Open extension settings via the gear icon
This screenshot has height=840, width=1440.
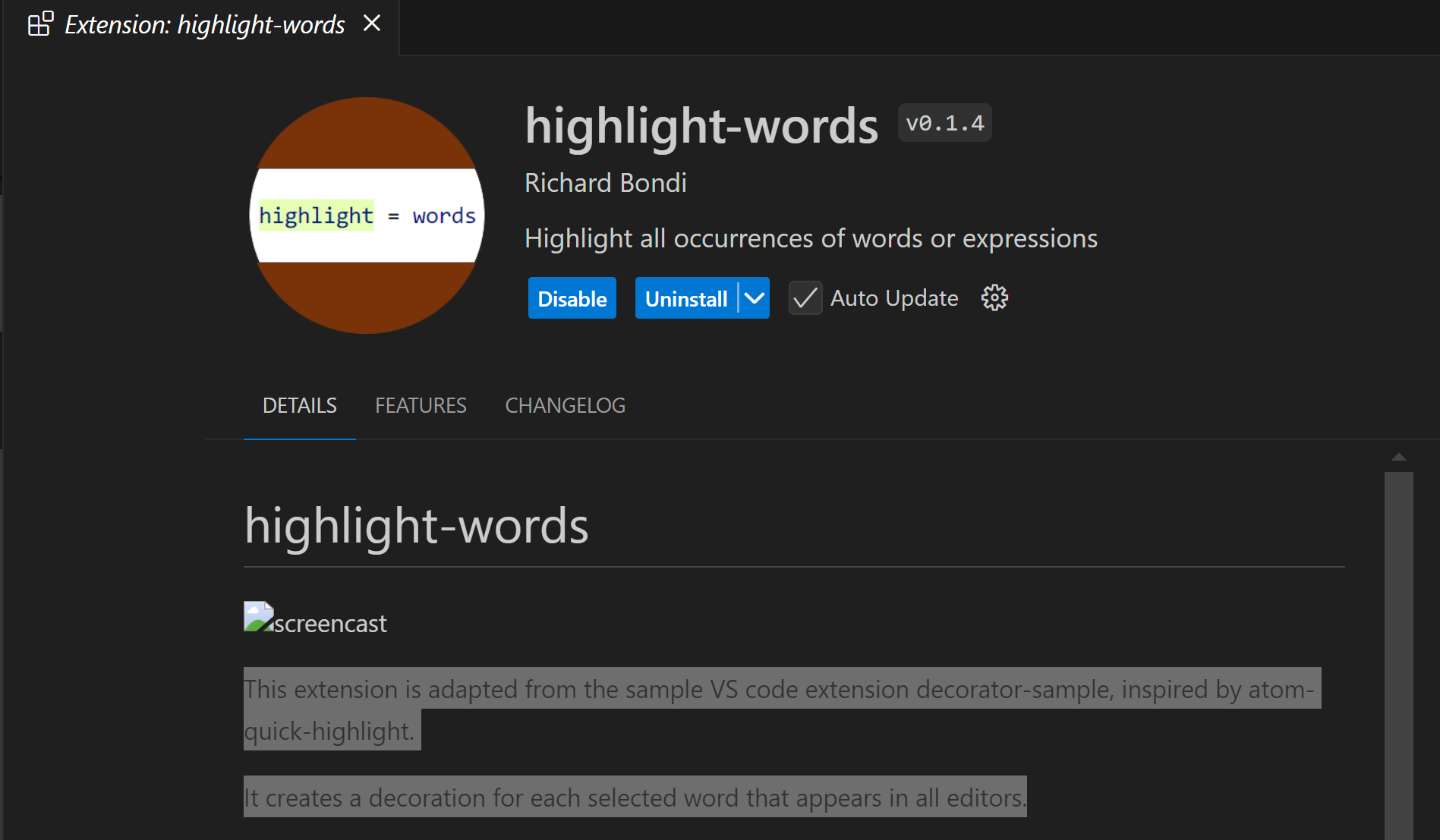pos(994,297)
